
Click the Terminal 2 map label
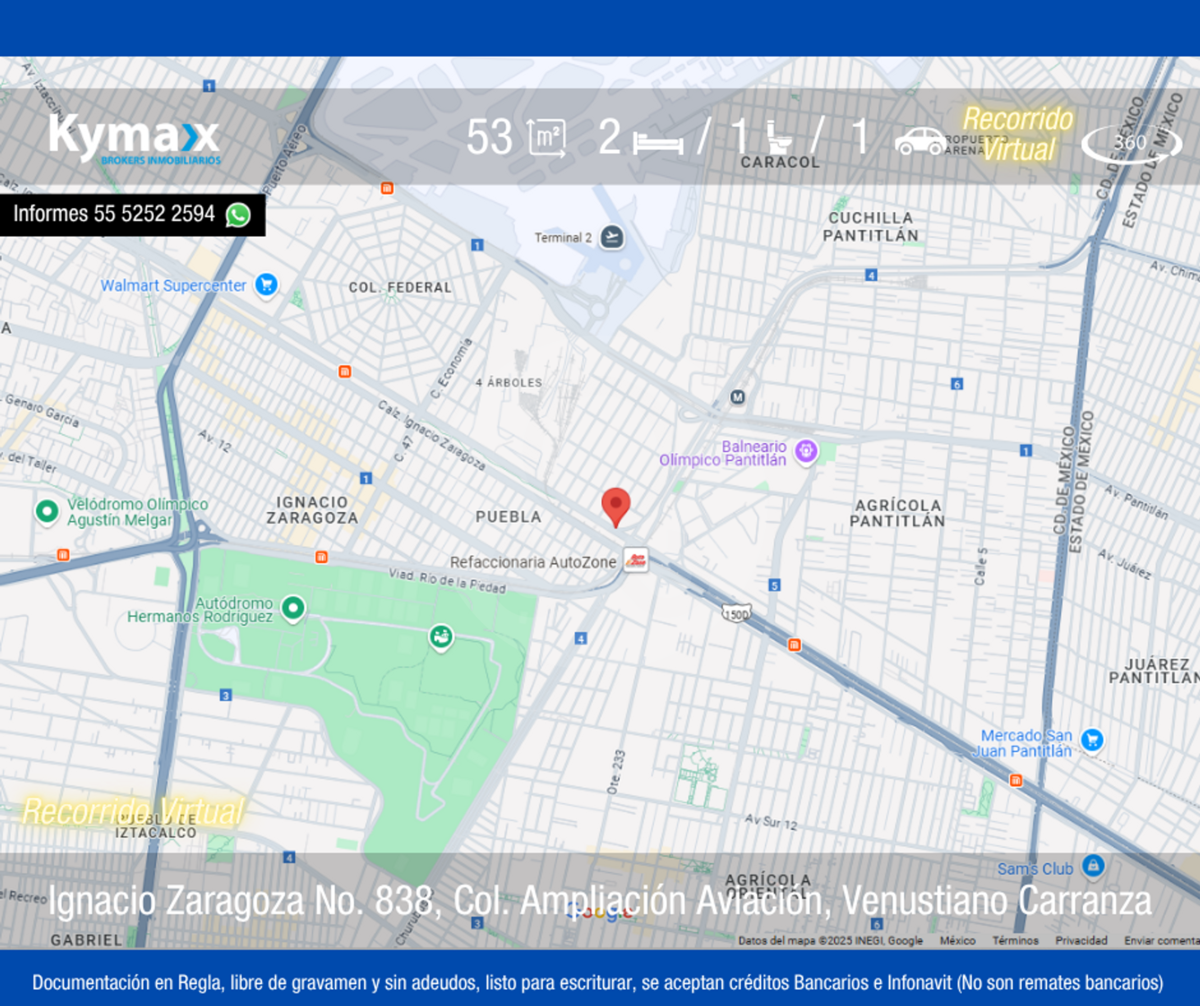coord(563,238)
